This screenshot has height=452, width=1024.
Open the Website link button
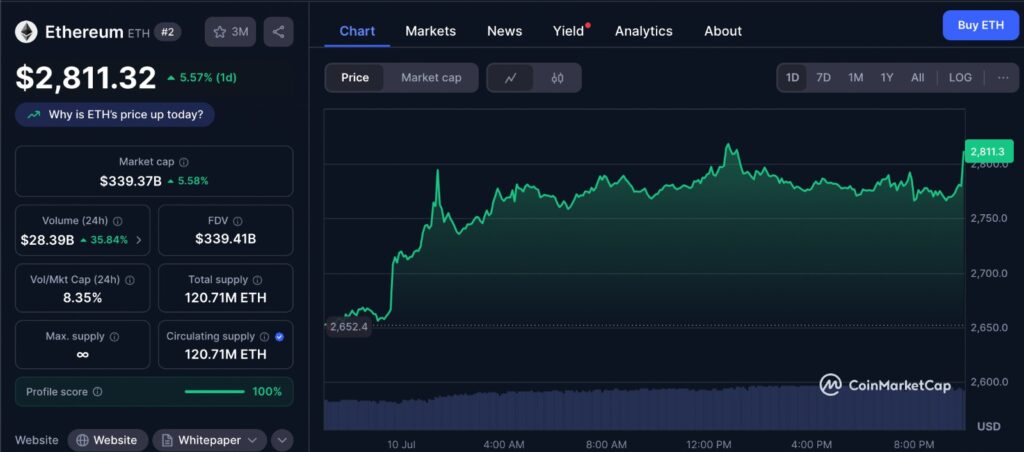[107, 440]
